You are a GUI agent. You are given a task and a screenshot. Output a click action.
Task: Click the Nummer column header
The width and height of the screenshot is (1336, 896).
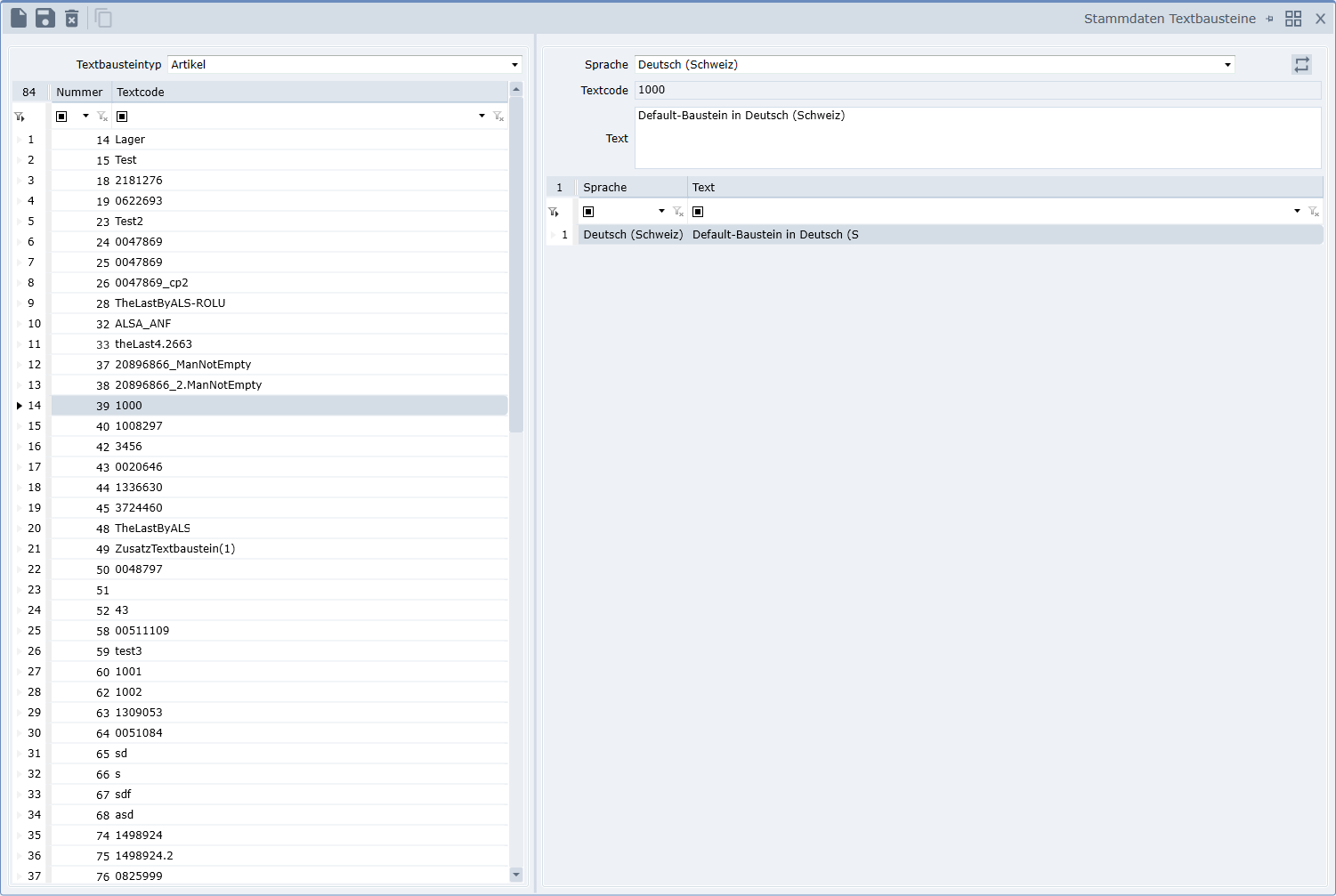(x=80, y=92)
